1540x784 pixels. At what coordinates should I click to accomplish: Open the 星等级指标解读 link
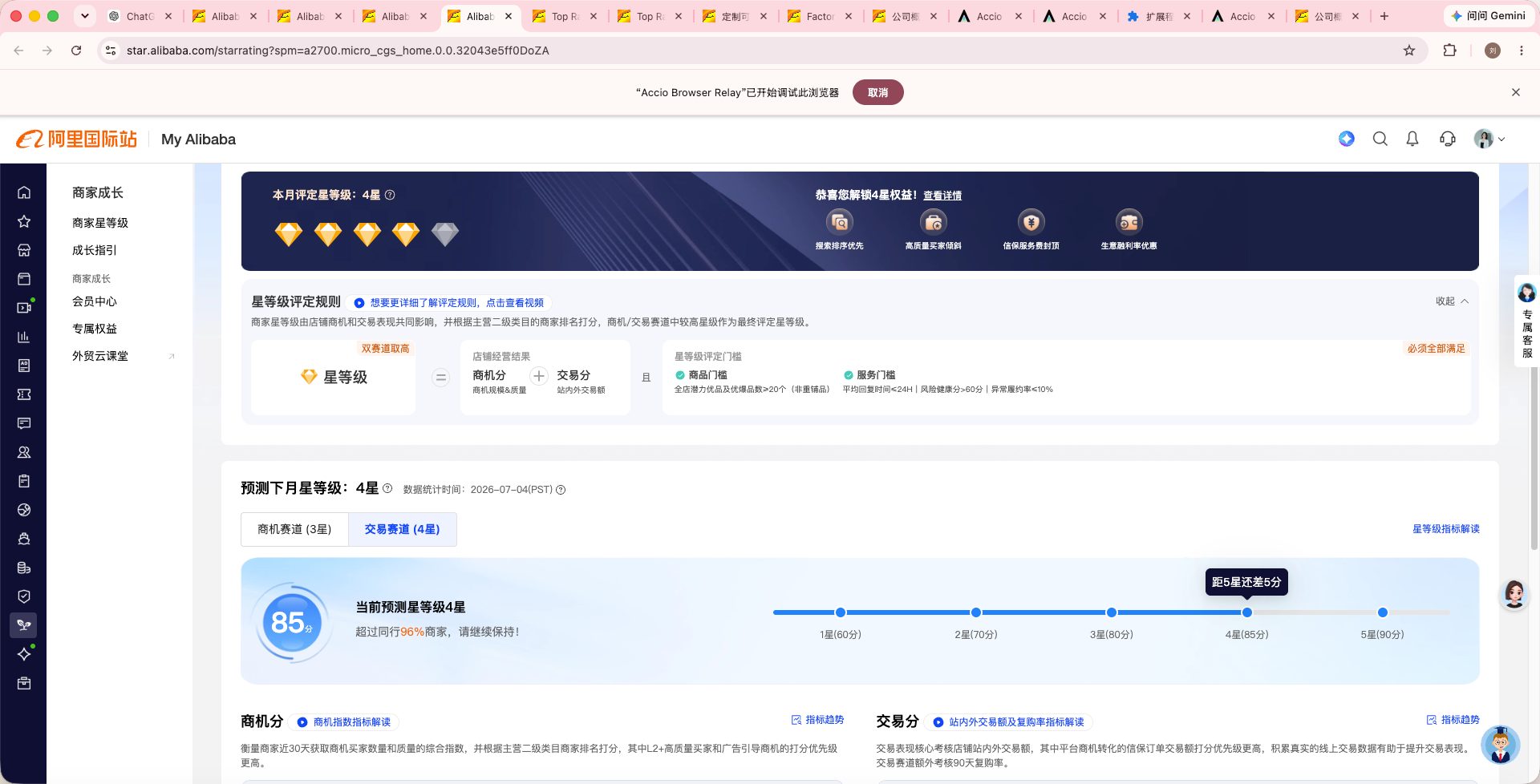[1446, 529]
